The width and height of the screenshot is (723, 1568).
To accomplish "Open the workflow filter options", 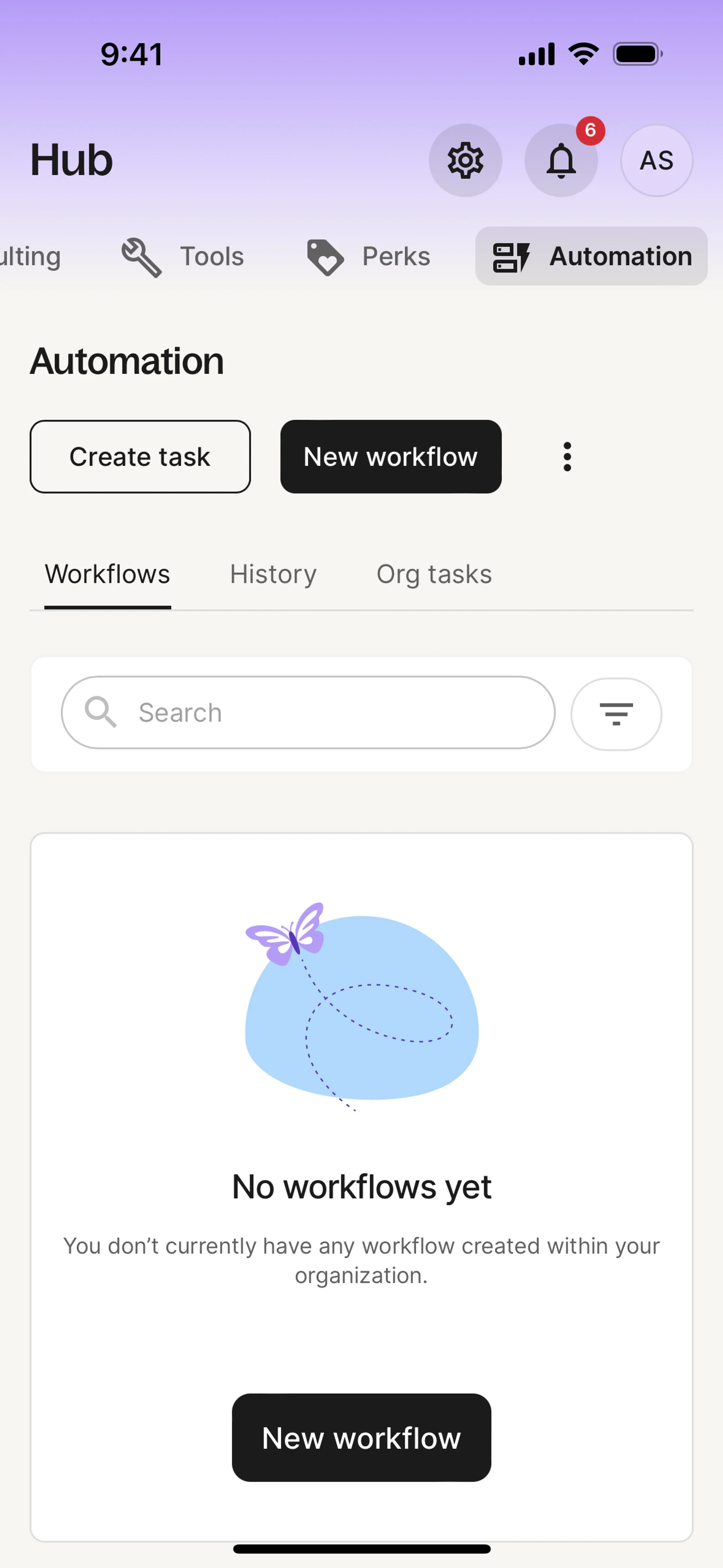I will (616, 714).
